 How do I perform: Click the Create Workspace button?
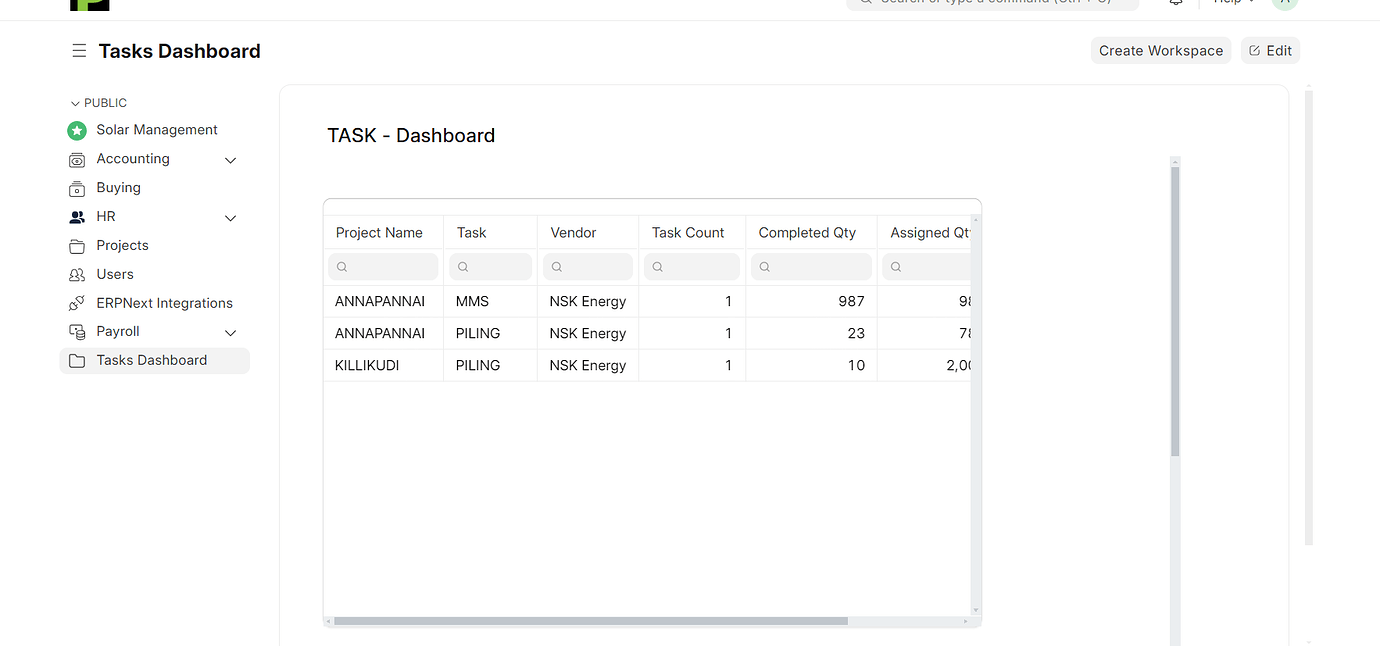click(x=1161, y=50)
